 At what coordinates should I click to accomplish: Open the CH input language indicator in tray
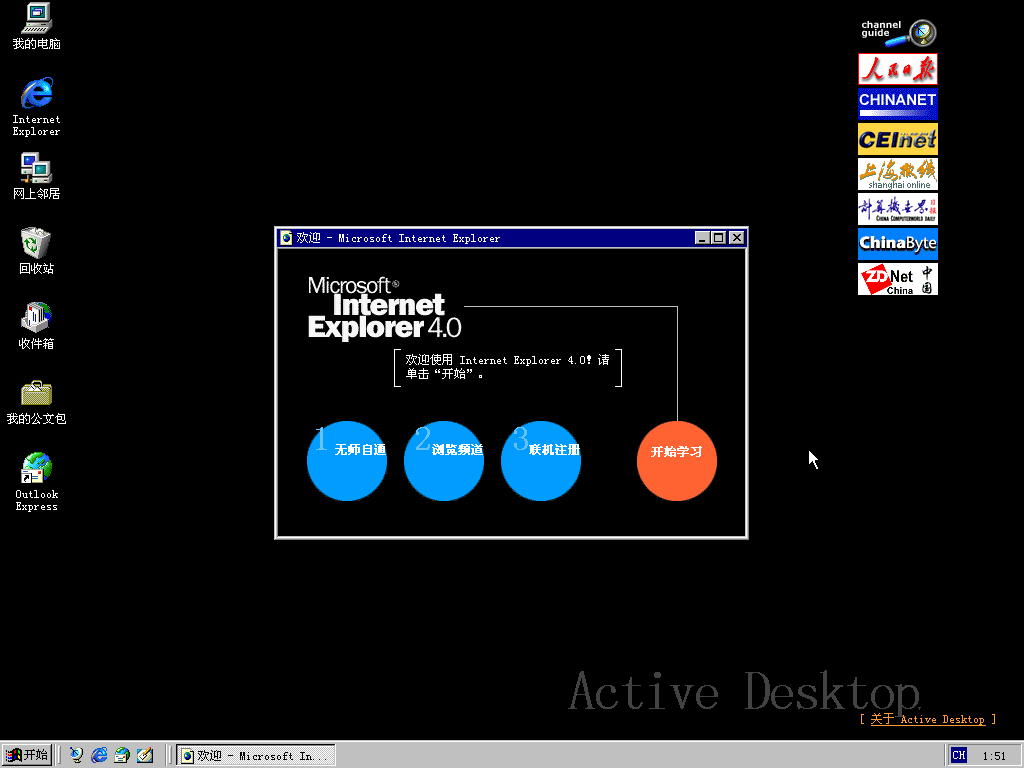tap(959, 755)
